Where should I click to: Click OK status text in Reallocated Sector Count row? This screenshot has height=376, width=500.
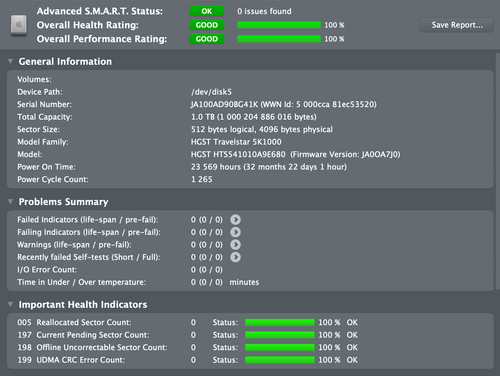point(352,322)
